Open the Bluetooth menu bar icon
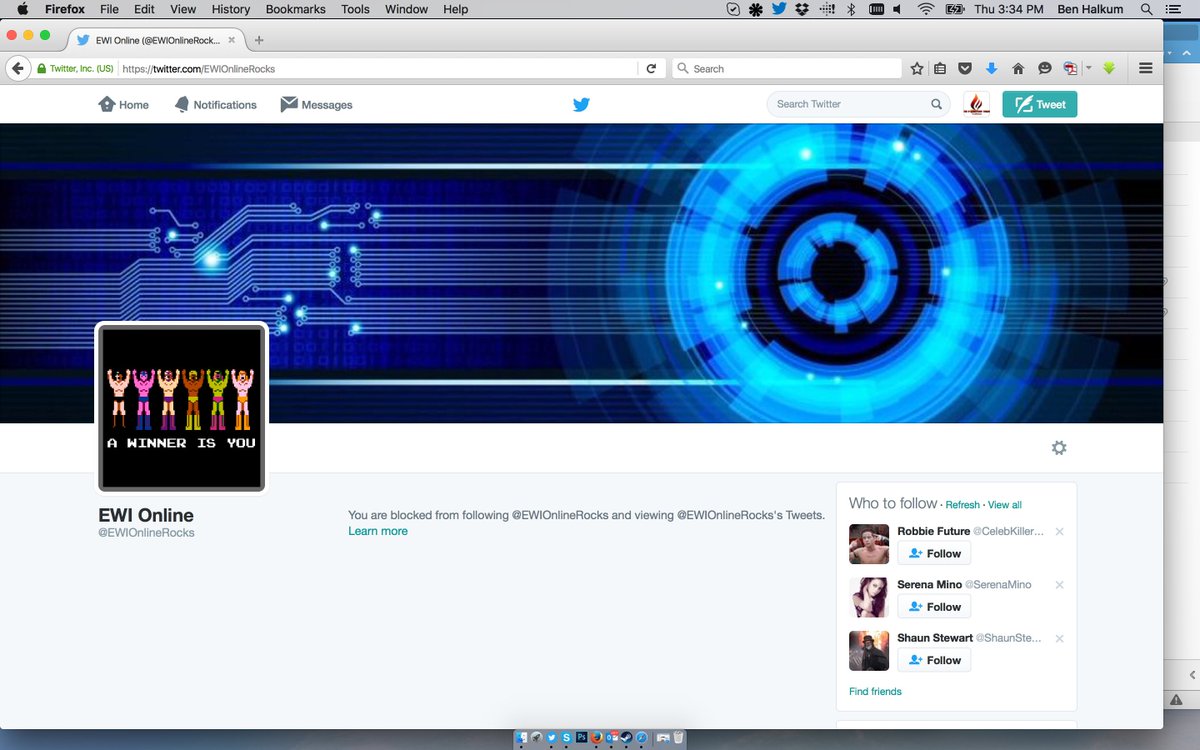The image size is (1200, 750). tap(851, 9)
